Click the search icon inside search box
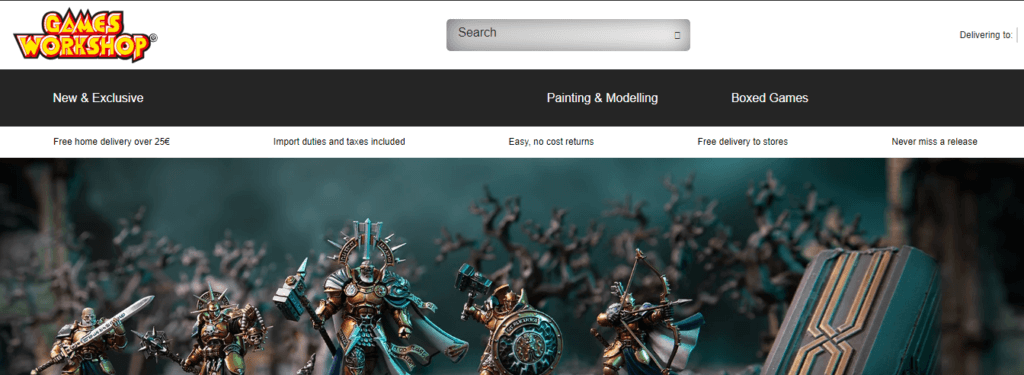Viewport: 1024px width, 375px height. [x=677, y=35]
